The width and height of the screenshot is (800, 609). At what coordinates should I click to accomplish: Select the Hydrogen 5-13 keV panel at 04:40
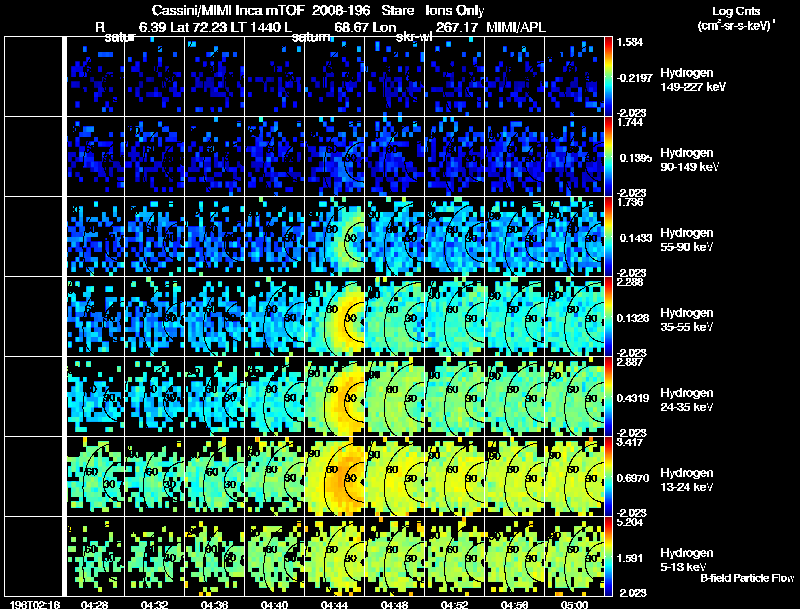tap(275, 556)
